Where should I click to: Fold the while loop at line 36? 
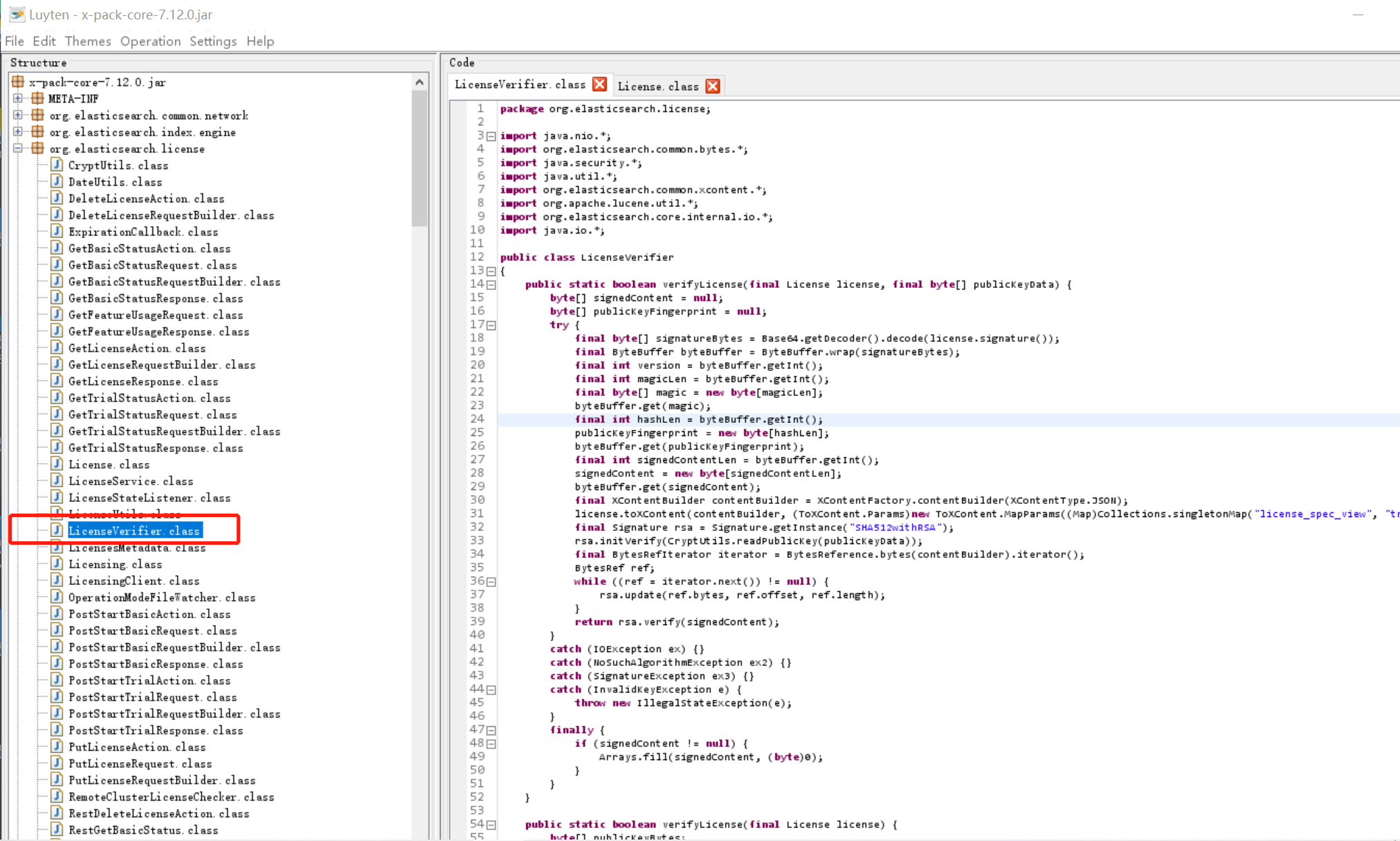coord(491,582)
